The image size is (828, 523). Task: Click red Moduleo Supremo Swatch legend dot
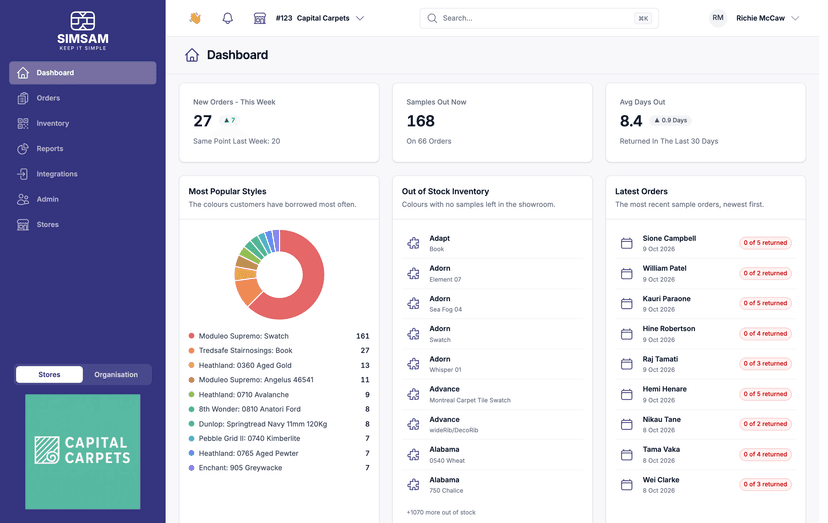tap(191, 336)
